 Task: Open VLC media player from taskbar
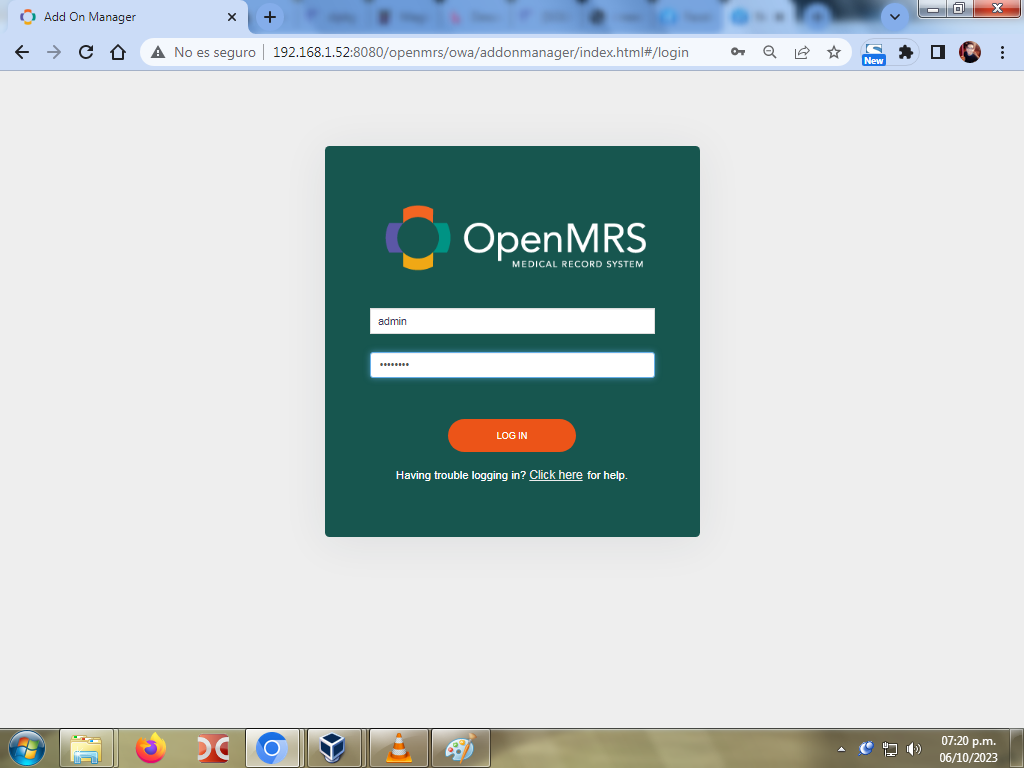point(399,748)
